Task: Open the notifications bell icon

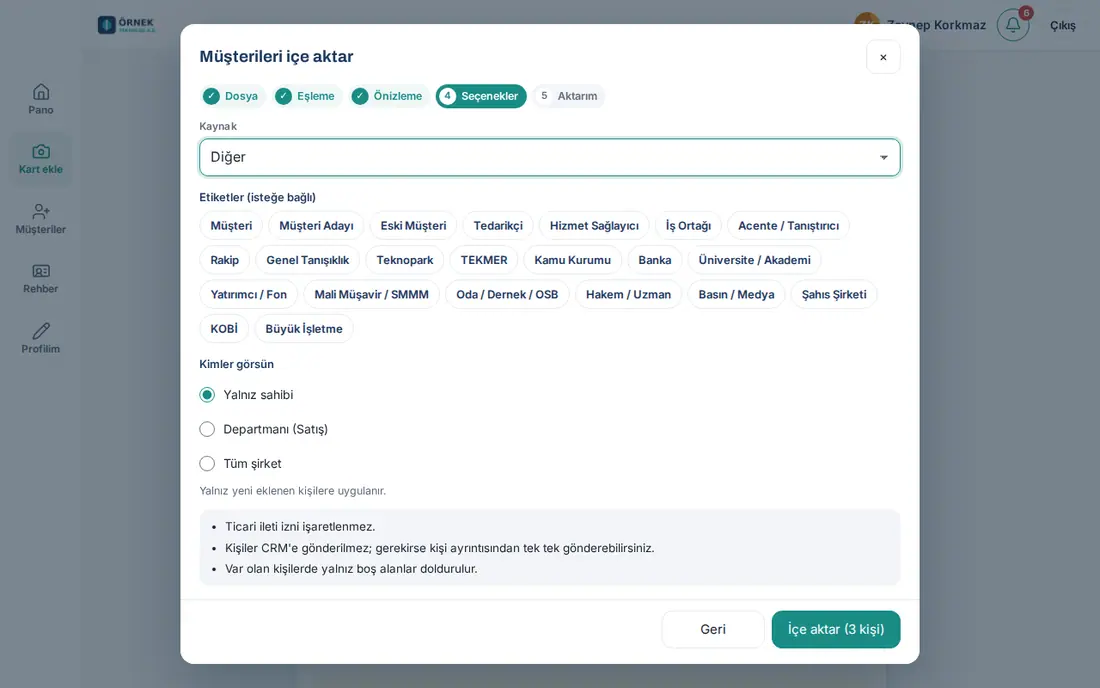Action: [1013, 25]
